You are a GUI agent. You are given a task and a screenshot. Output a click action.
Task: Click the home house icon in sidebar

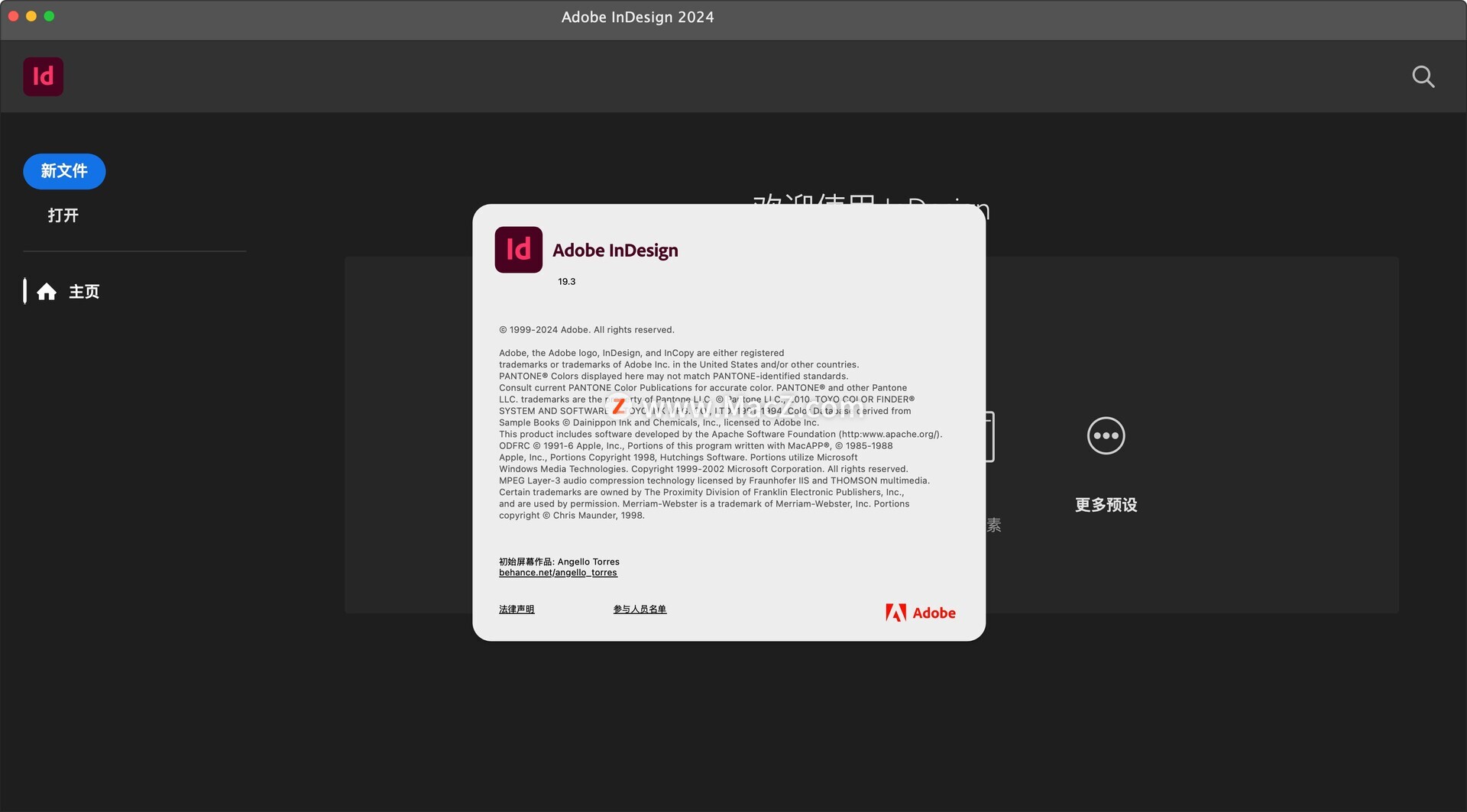[47, 292]
